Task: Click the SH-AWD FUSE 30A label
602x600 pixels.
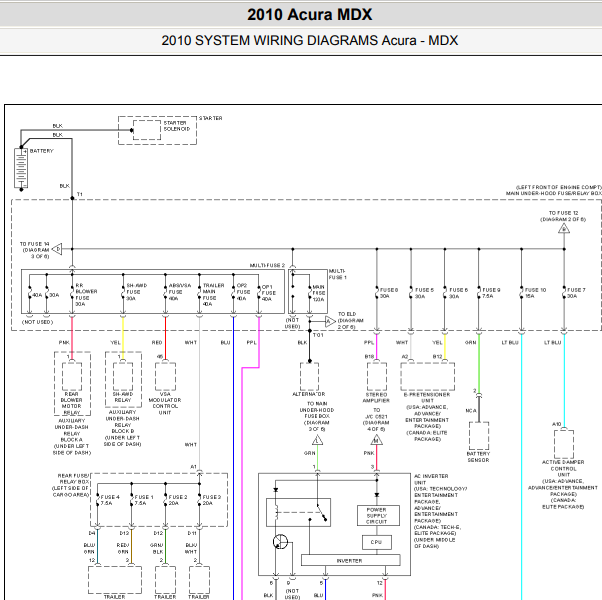Action: 137,292
